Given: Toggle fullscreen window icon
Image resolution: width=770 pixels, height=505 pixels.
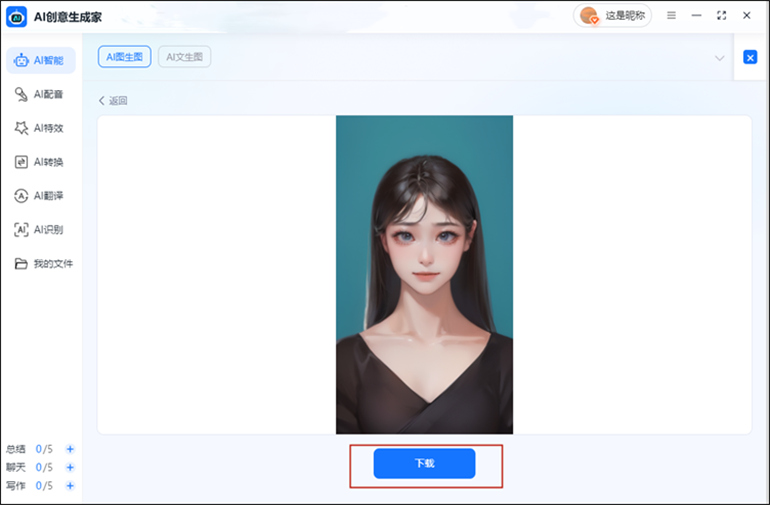Looking at the screenshot, I should tap(721, 16).
